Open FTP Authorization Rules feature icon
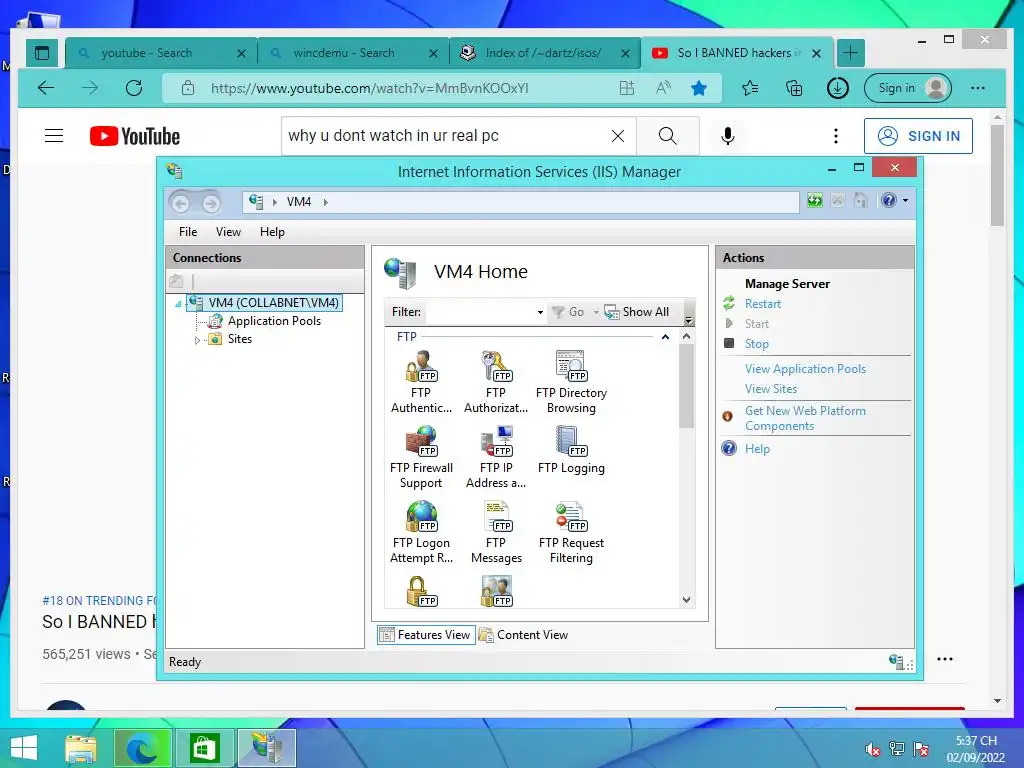The height and width of the screenshot is (768, 1024). (496, 383)
